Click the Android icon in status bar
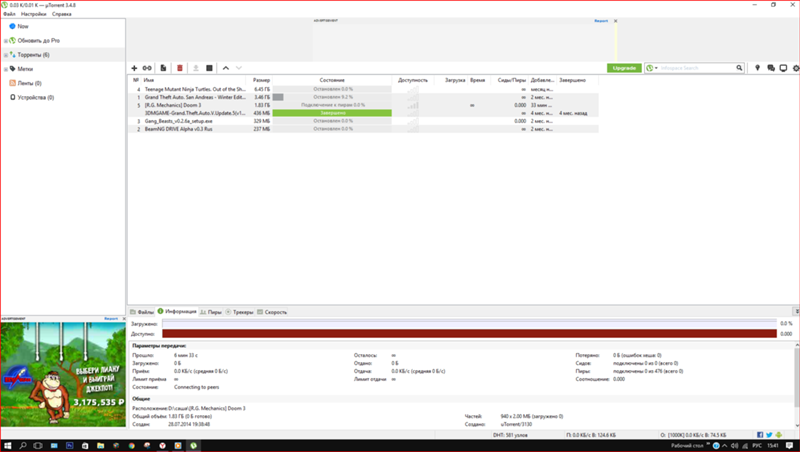 [778, 435]
